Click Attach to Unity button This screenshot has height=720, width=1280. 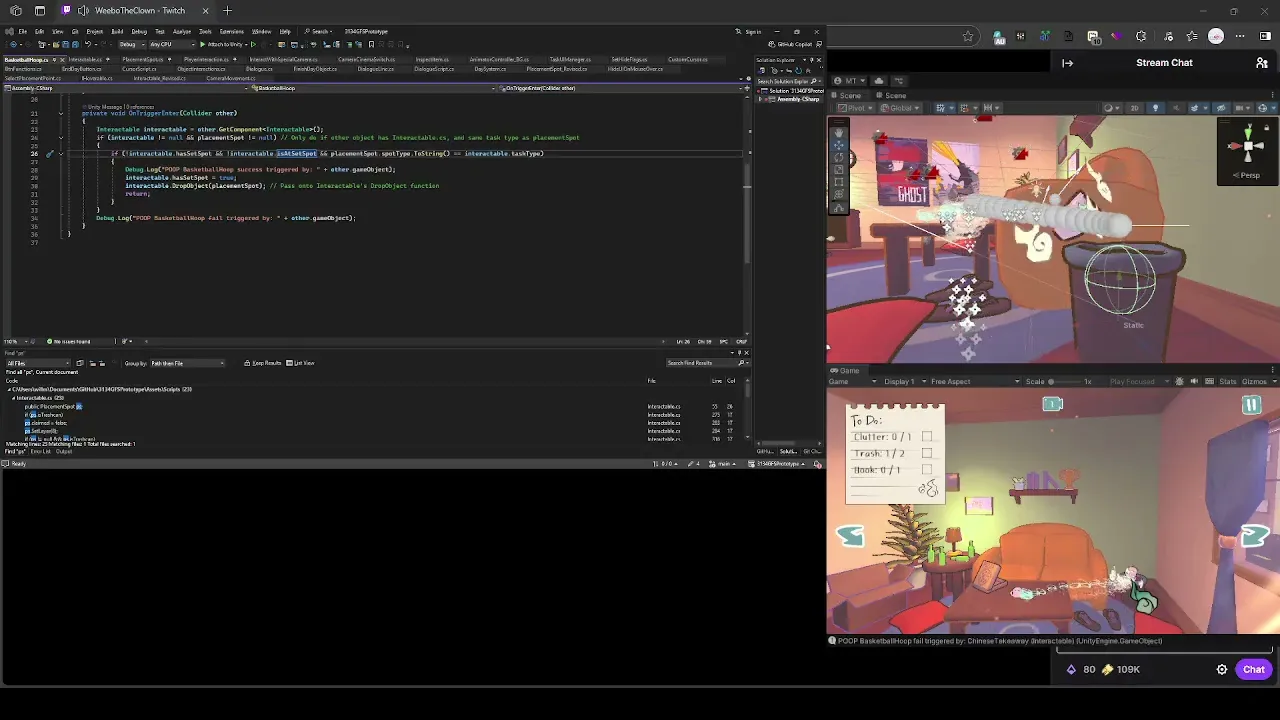(222, 44)
